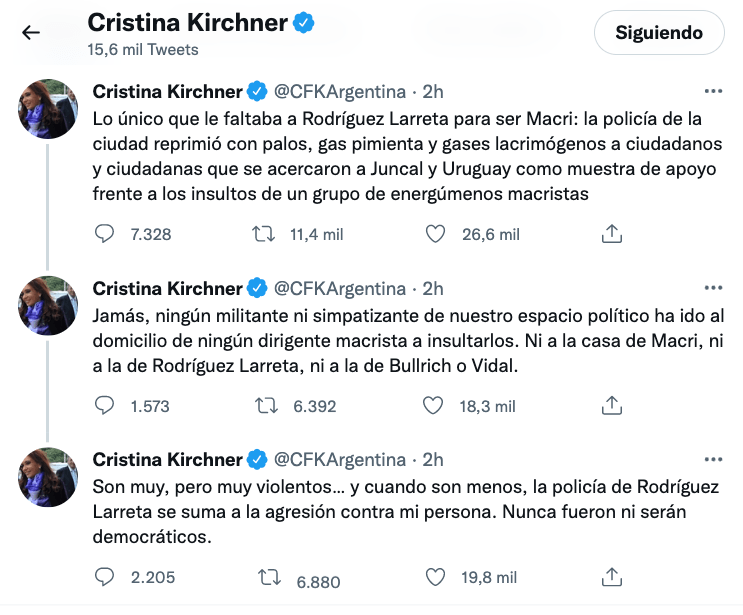This screenshot has height=615, width=743.
Task: Like the tweet with 18,3 mil likes
Action: coord(435,406)
